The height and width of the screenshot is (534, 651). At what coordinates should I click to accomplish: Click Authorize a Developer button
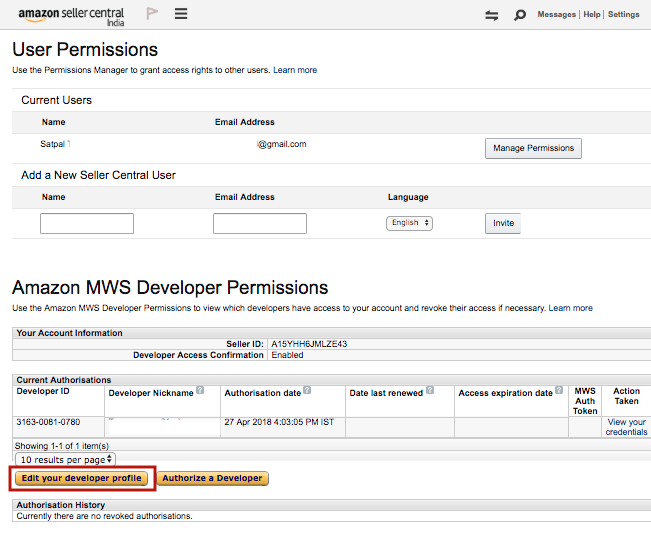pyautogui.click(x=212, y=478)
